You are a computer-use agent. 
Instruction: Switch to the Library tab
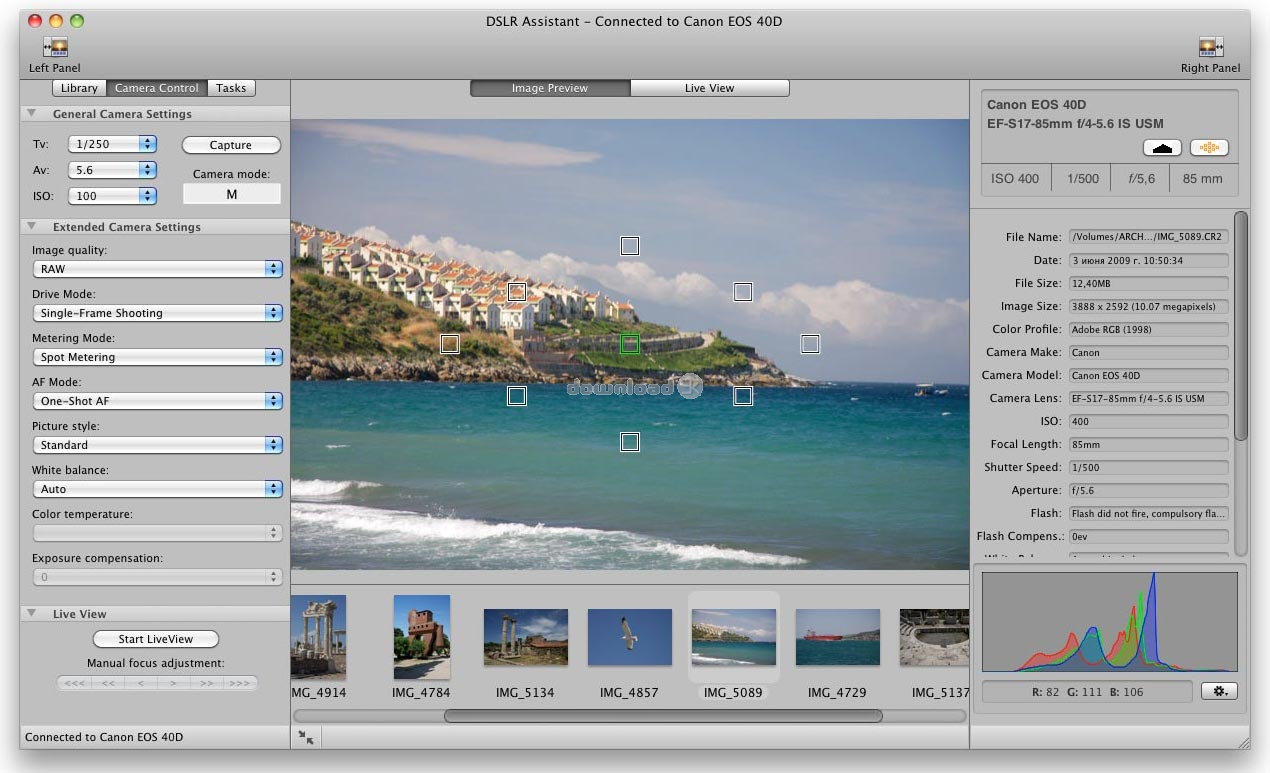[79, 88]
